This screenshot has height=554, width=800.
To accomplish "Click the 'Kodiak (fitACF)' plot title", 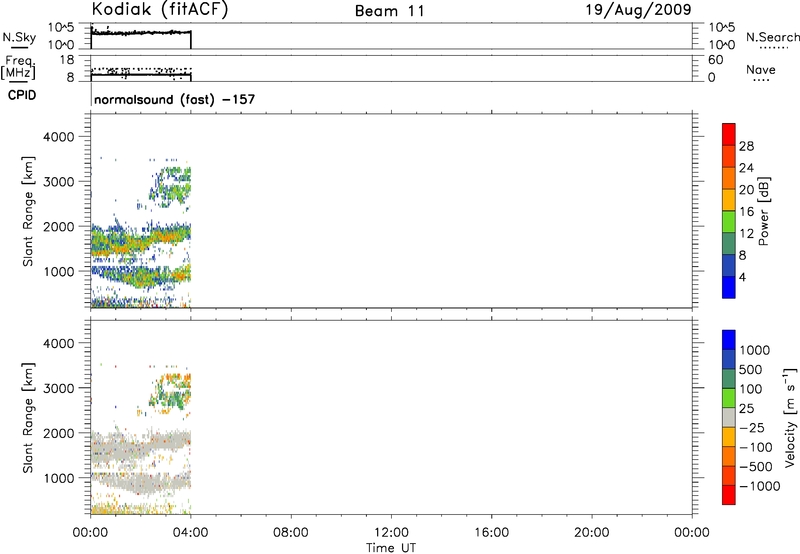I will 160,10.
